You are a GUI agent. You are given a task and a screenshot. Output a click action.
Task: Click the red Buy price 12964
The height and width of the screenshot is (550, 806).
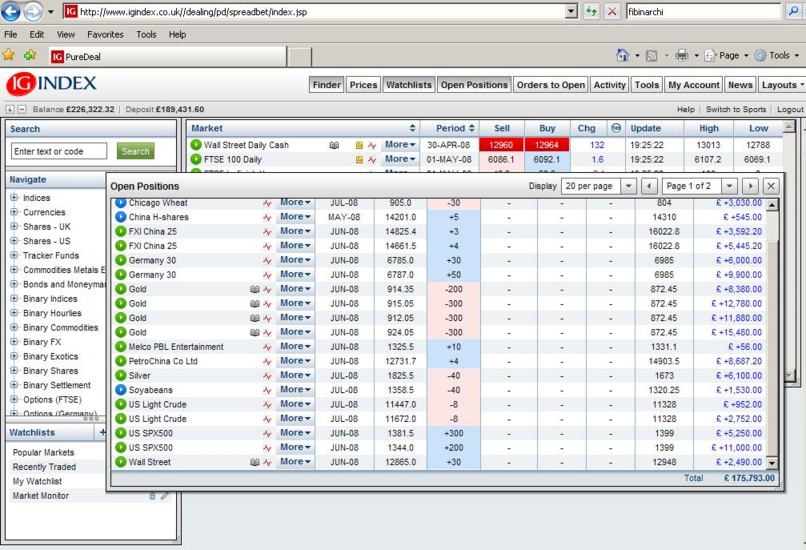(546, 145)
